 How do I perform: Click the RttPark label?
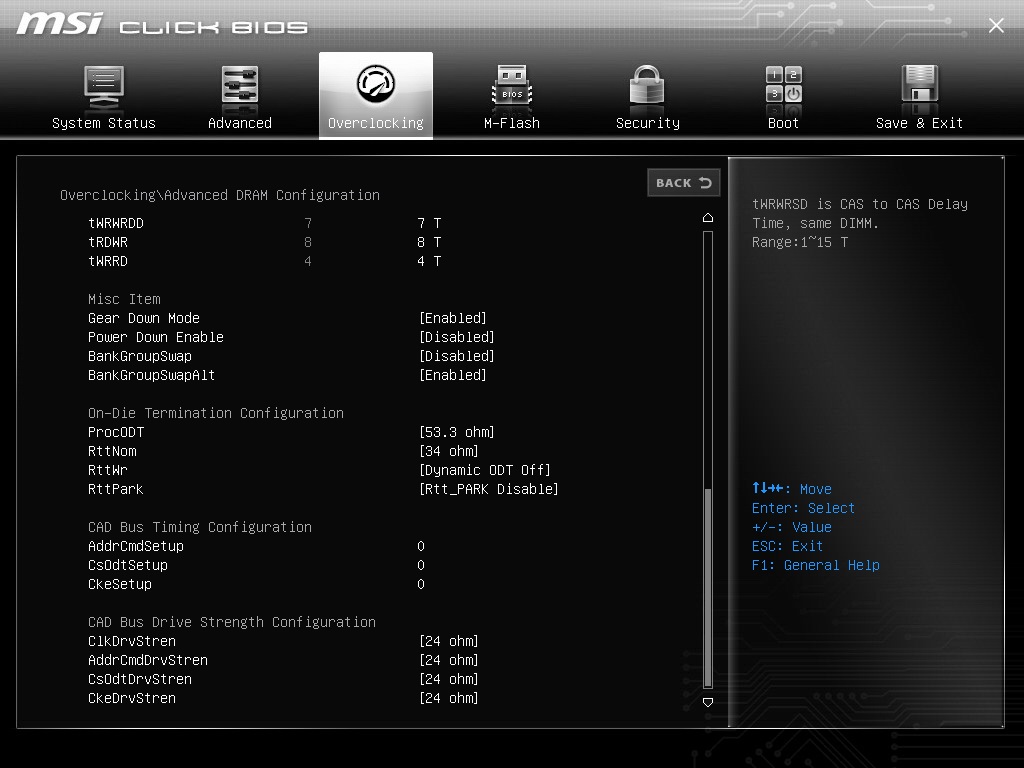[116, 489]
